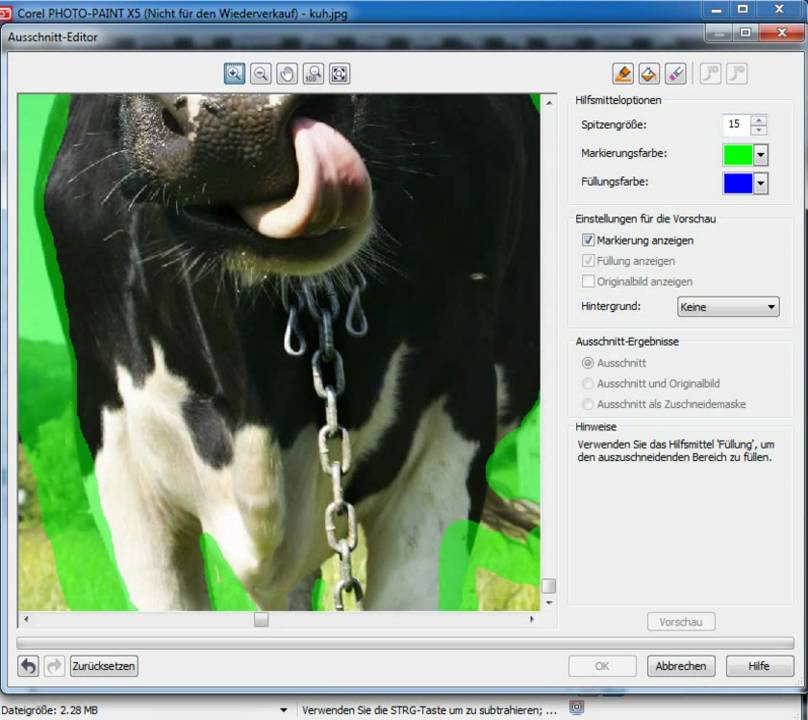Click the preview scroll up arrow
Viewport: 808px width, 720px height.
coord(549,103)
